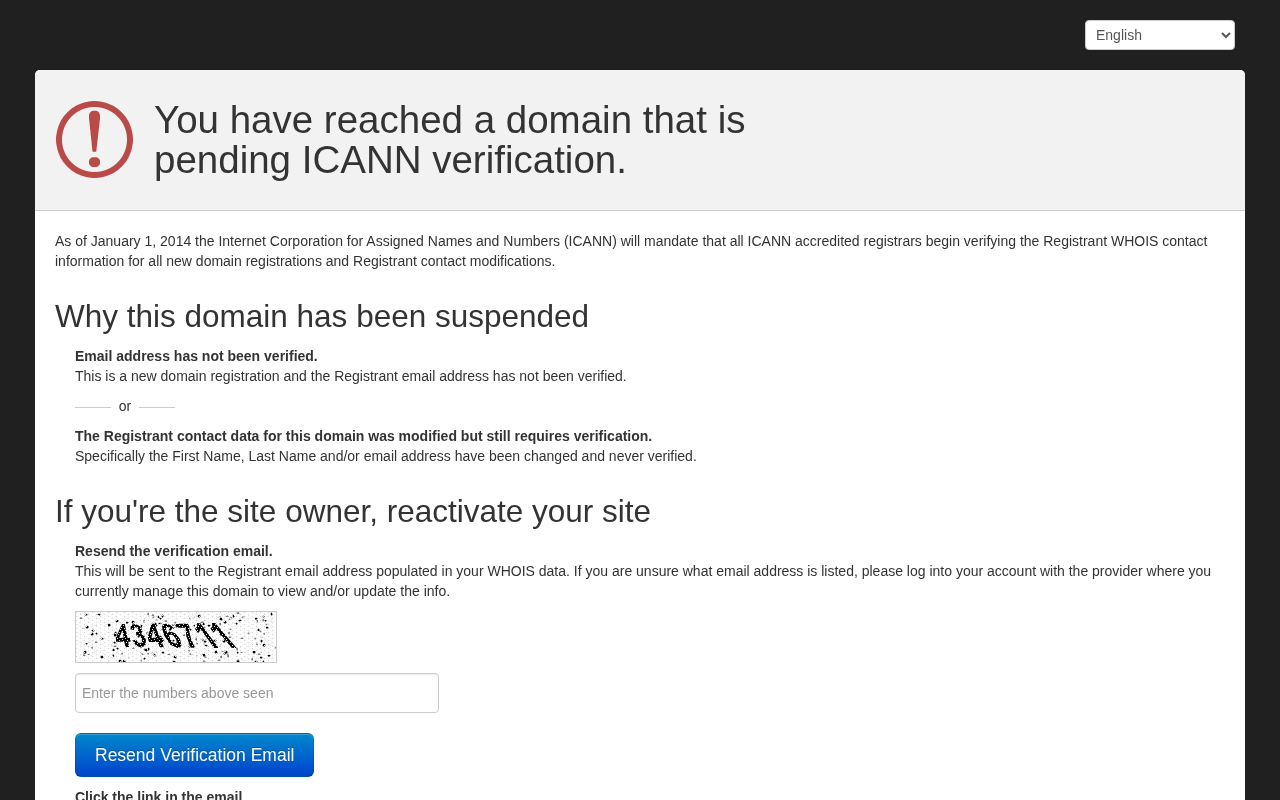1280x800 pixels.
Task: Click the 'pending ICANN verification' main heading
Action: coord(450,140)
